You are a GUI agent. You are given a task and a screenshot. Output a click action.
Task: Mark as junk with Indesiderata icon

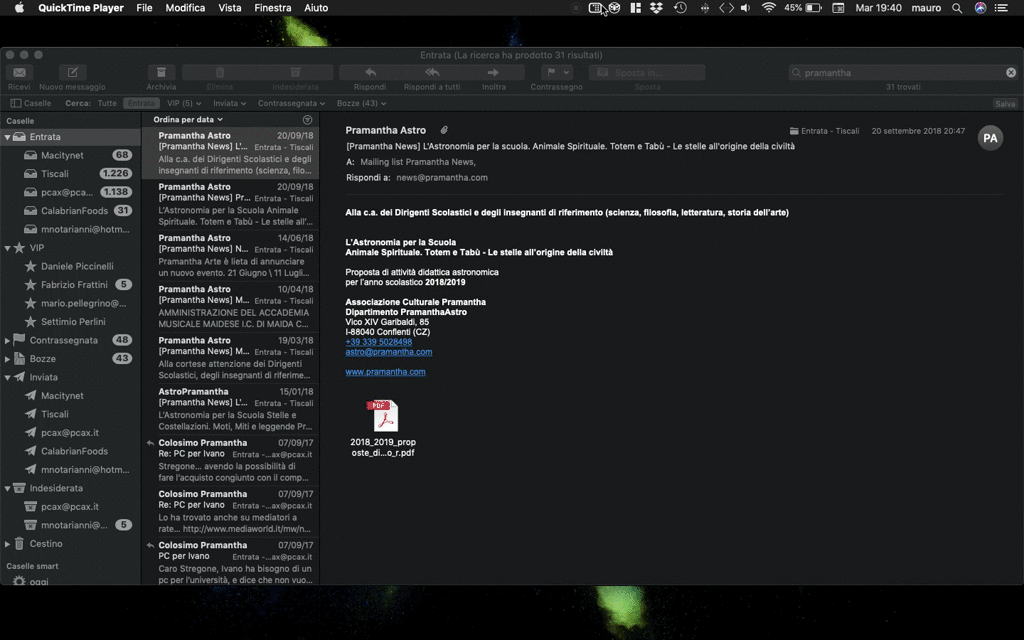295,72
